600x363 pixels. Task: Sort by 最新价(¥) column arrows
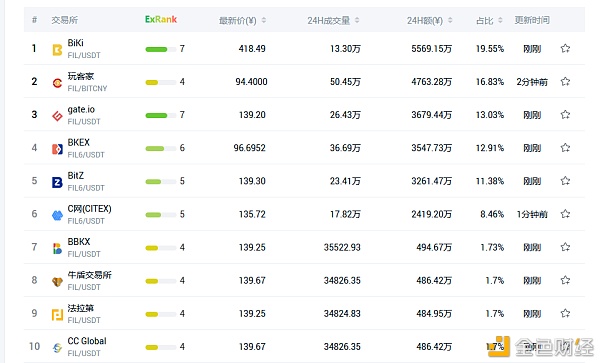coord(264,20)
